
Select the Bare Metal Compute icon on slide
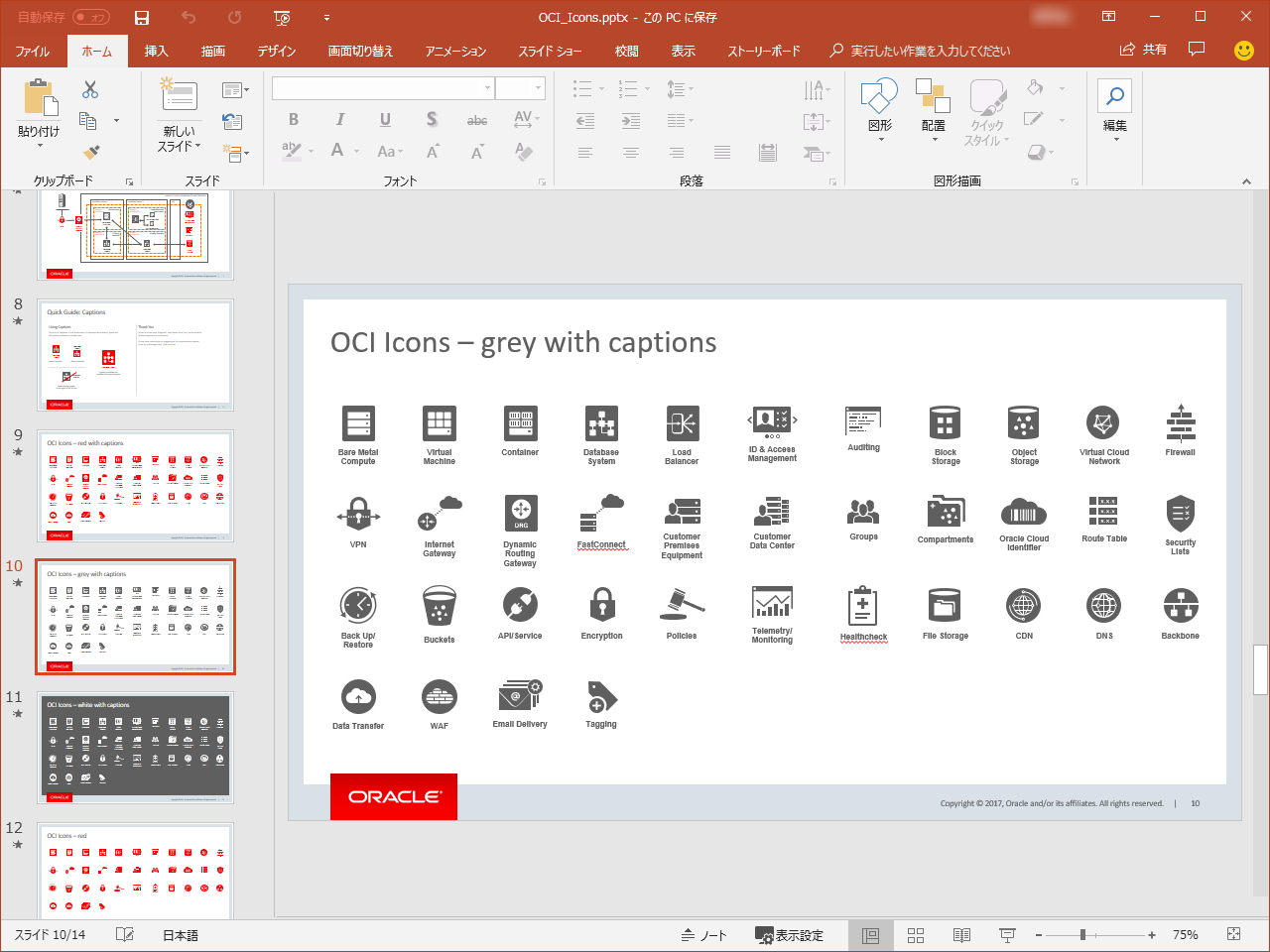click(358, 423)
